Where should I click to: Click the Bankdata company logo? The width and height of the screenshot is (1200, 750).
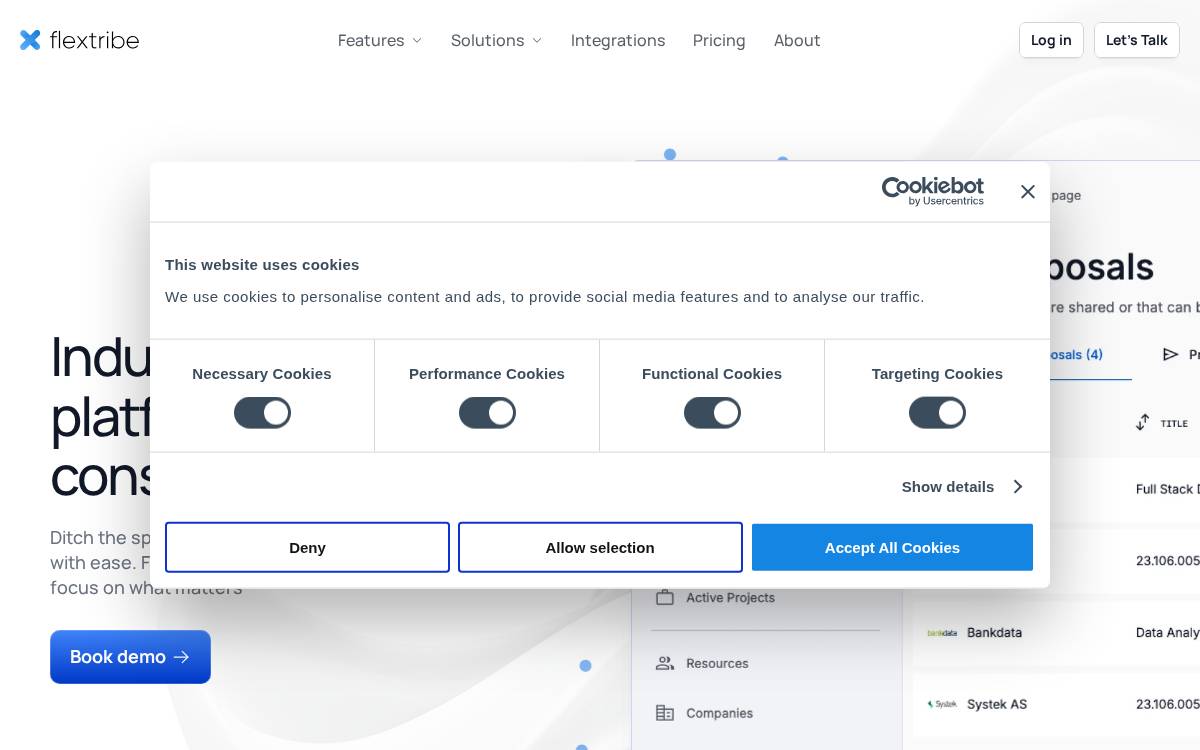(942, 632)
